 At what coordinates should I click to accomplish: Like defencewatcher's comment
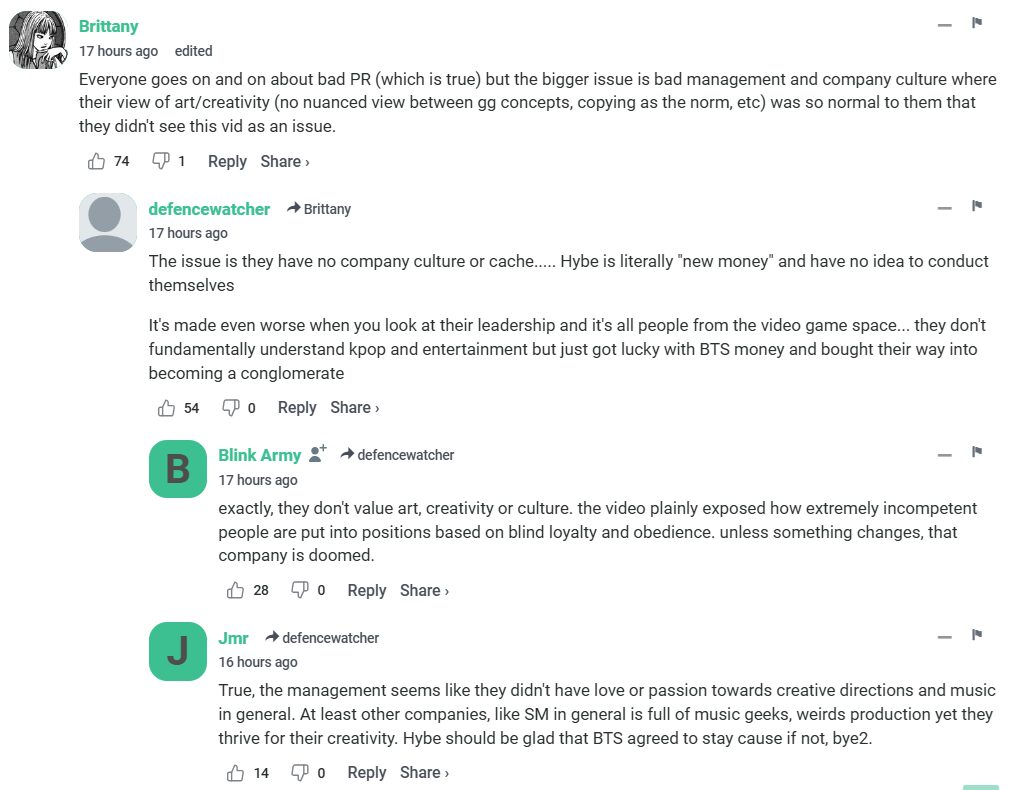pyautogui.click(x=167, y=407)
